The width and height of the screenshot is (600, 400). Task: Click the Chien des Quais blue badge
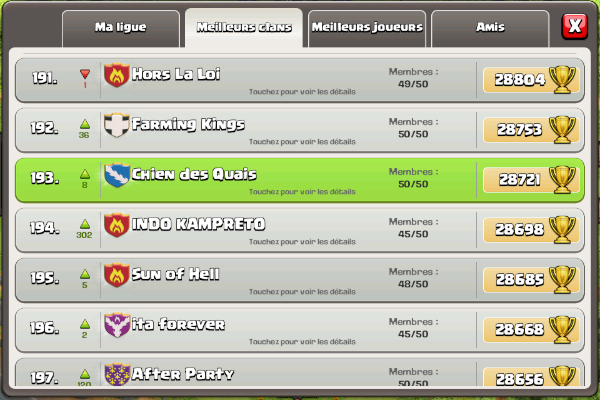click(x=117, y=175)
